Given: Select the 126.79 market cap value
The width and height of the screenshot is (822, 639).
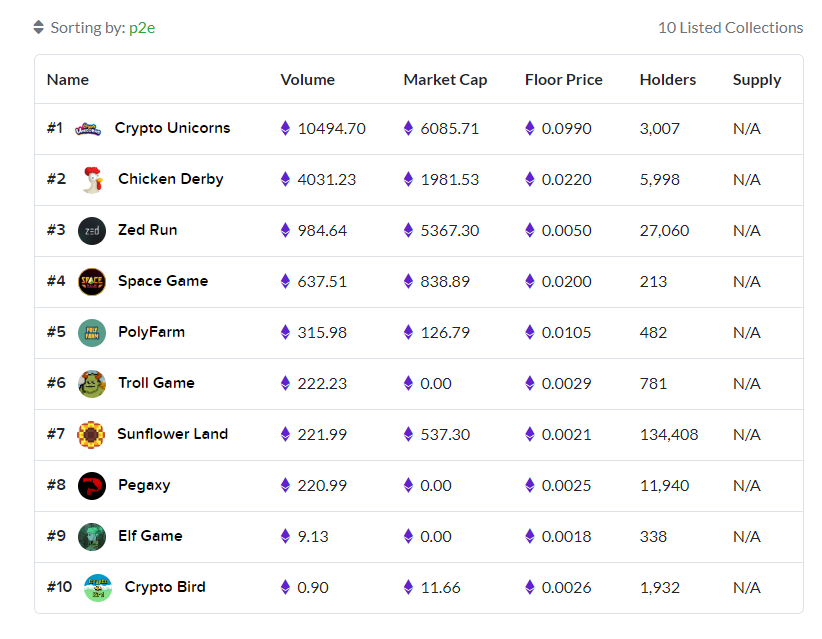Looking at the screenshot, I should tap(445, 332).
